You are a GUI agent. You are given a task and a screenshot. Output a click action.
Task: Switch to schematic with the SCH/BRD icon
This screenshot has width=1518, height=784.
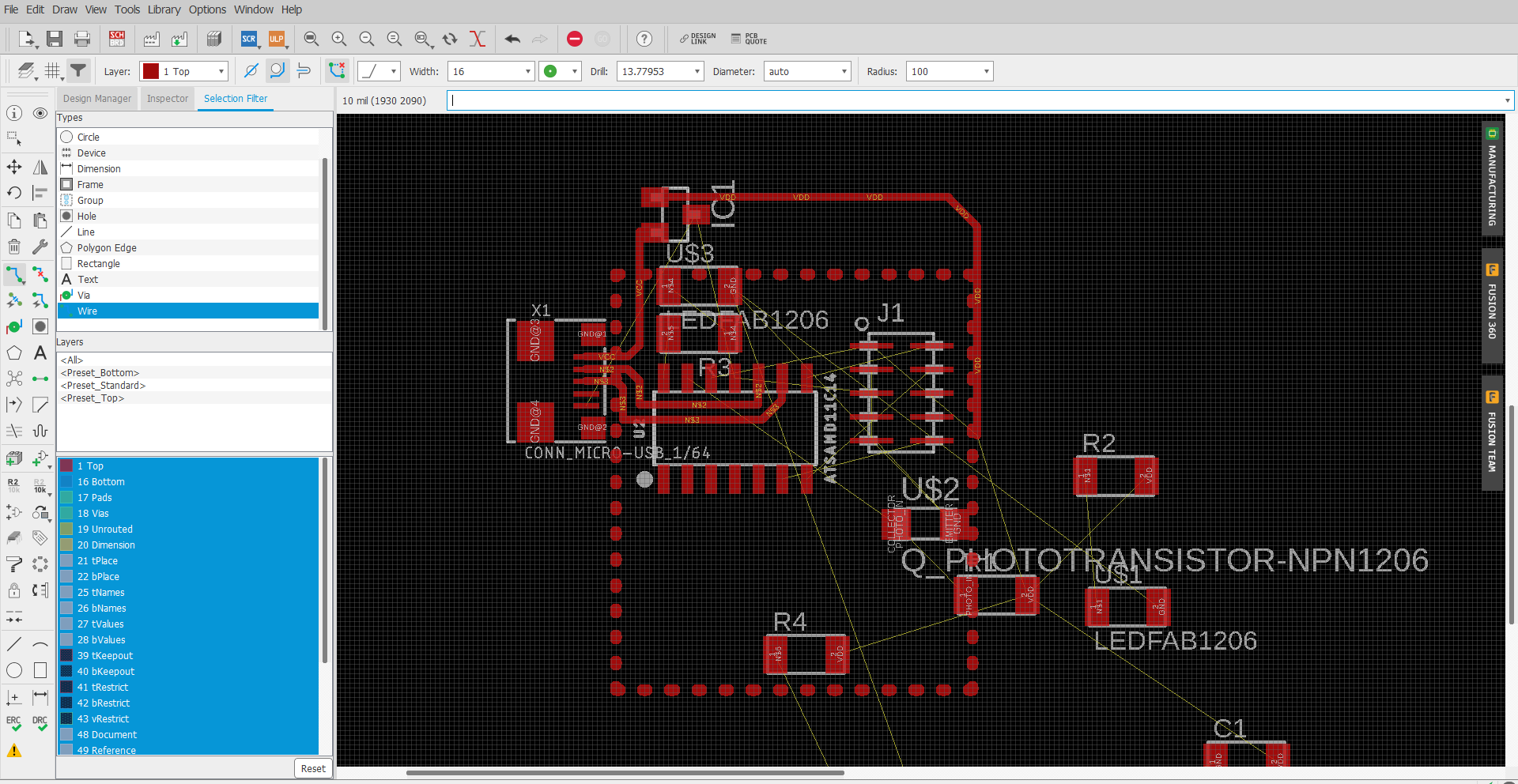click(x=117, y=39)
